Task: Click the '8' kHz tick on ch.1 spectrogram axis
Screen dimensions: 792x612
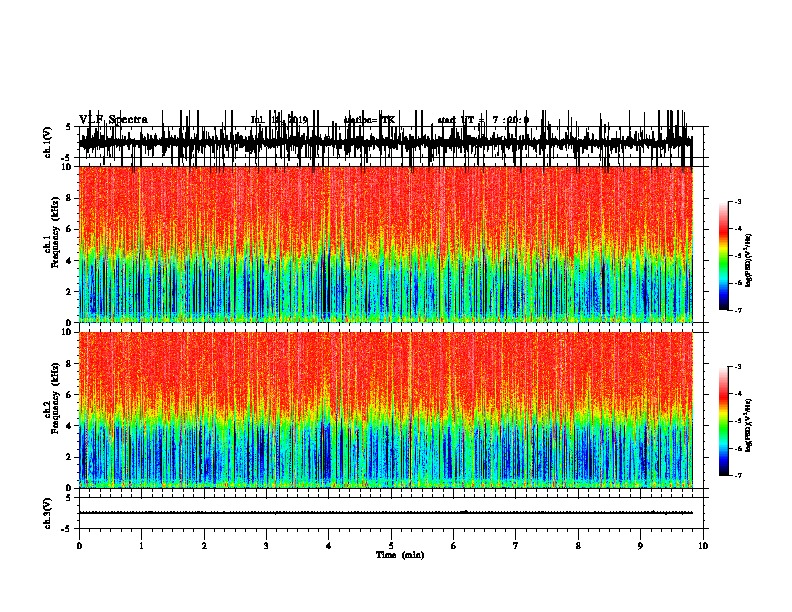Action: pyautogui.click(x=70, y=198)
